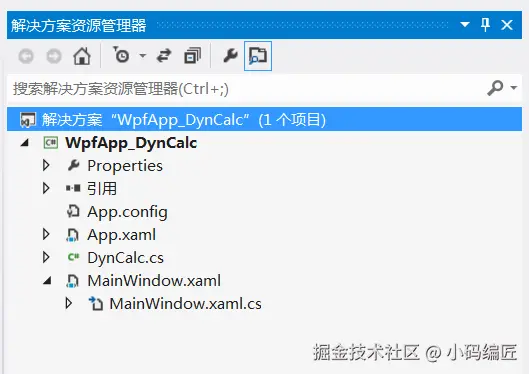The image size is (529, 374).
Task: Click the Forward navigation arrow in toolbar
Action: click(54, 56)
